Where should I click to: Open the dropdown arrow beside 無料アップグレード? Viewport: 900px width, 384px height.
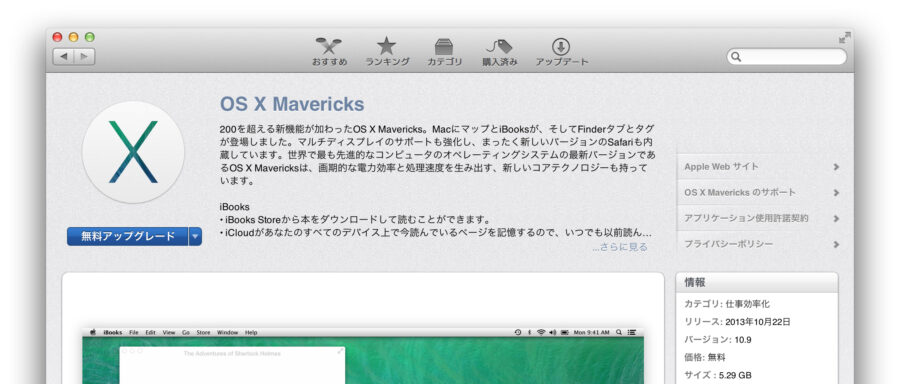coord(195,236)
